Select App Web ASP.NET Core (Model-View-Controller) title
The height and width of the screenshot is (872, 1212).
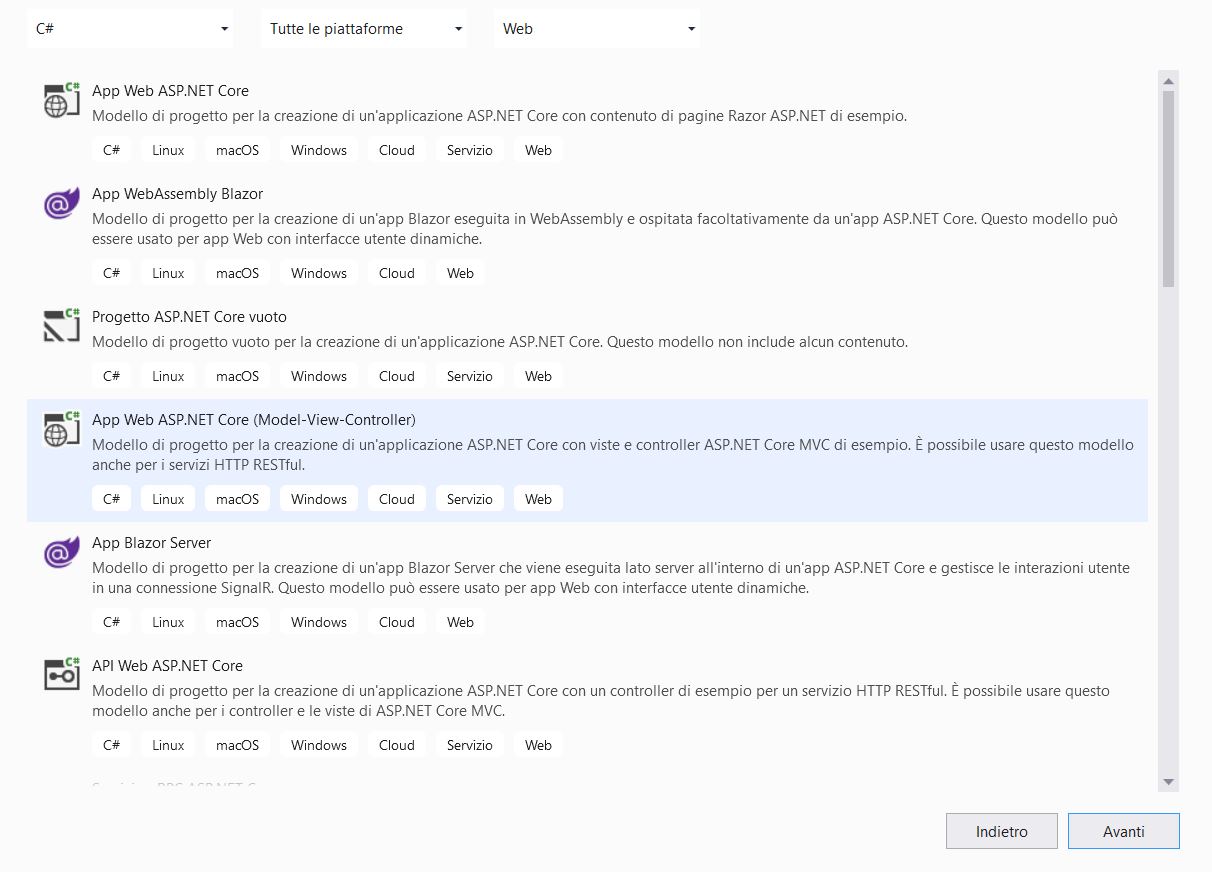[x=253, y=419]
